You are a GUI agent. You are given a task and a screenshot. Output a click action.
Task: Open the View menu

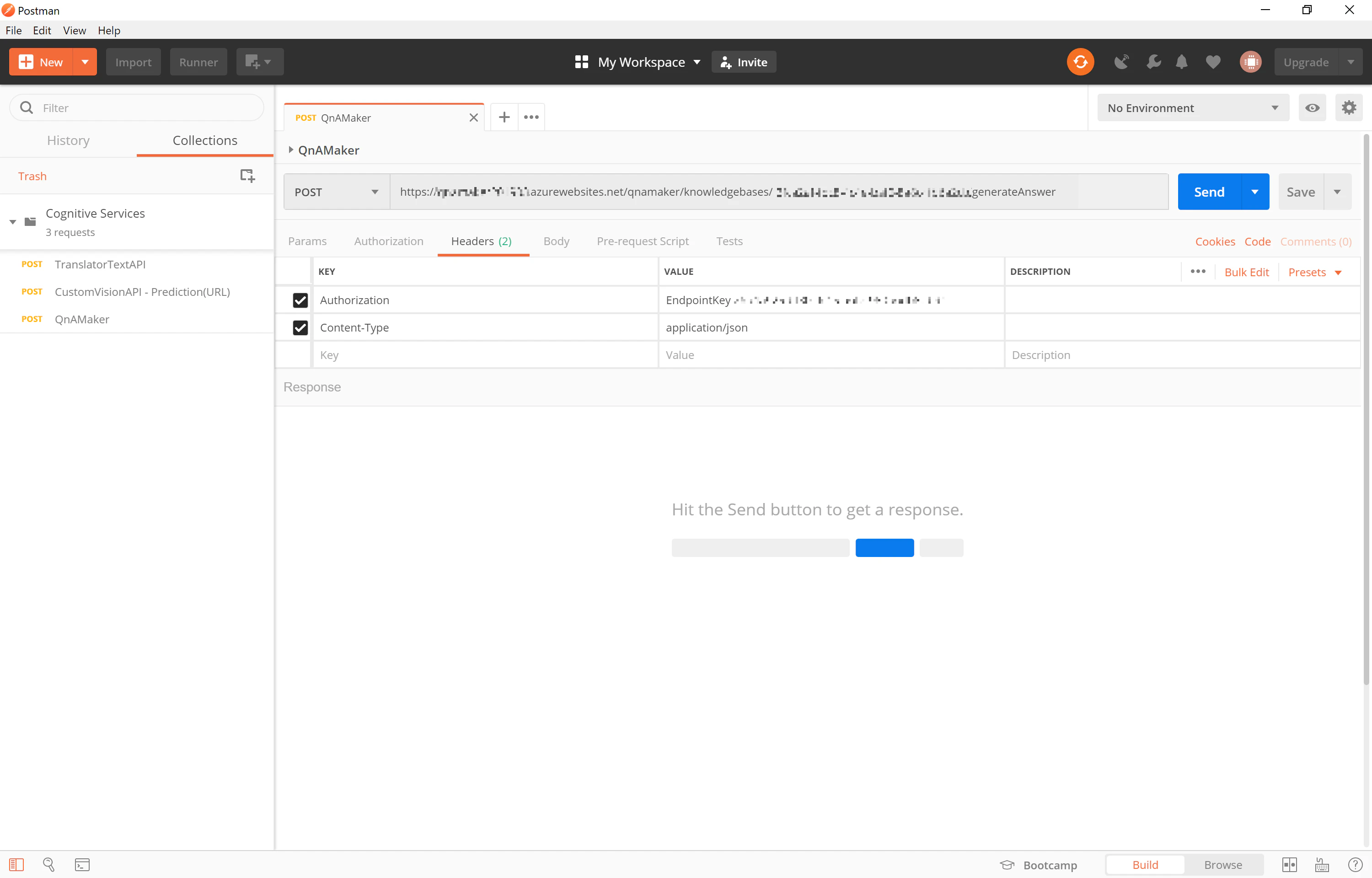tap(74, 30)
